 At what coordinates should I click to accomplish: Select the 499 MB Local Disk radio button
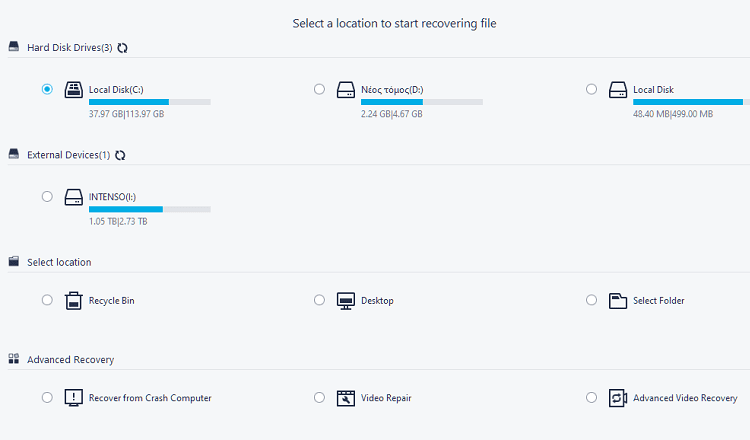[x=591, y=89]
